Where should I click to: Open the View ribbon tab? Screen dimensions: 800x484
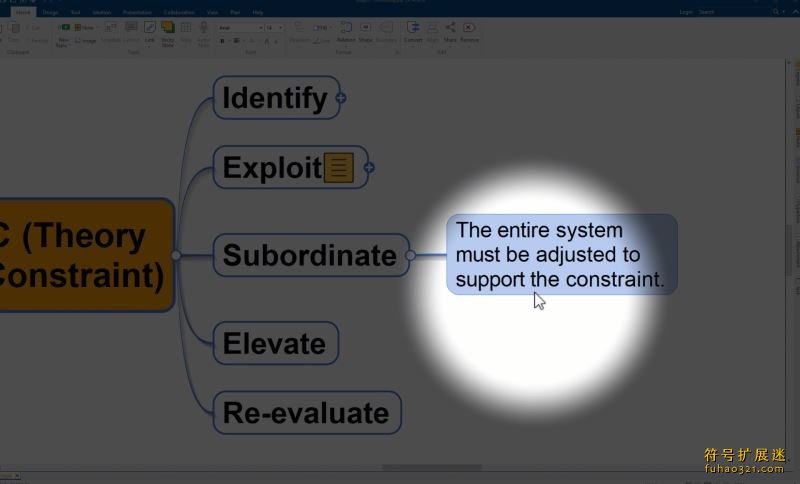(x=212, y=12)
